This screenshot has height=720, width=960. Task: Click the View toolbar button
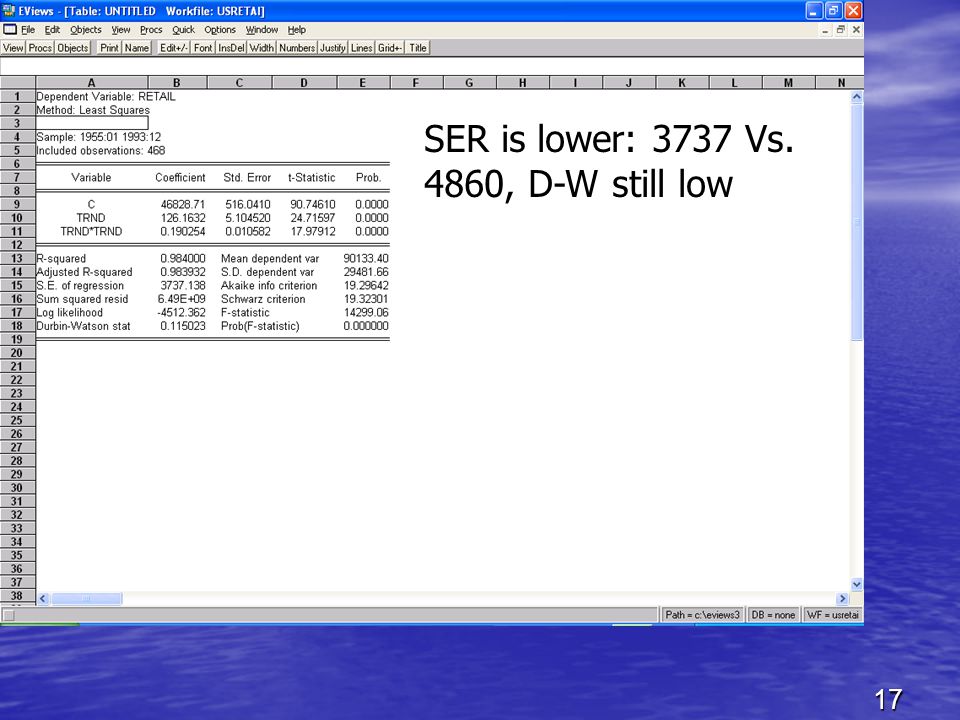[13, 48]
